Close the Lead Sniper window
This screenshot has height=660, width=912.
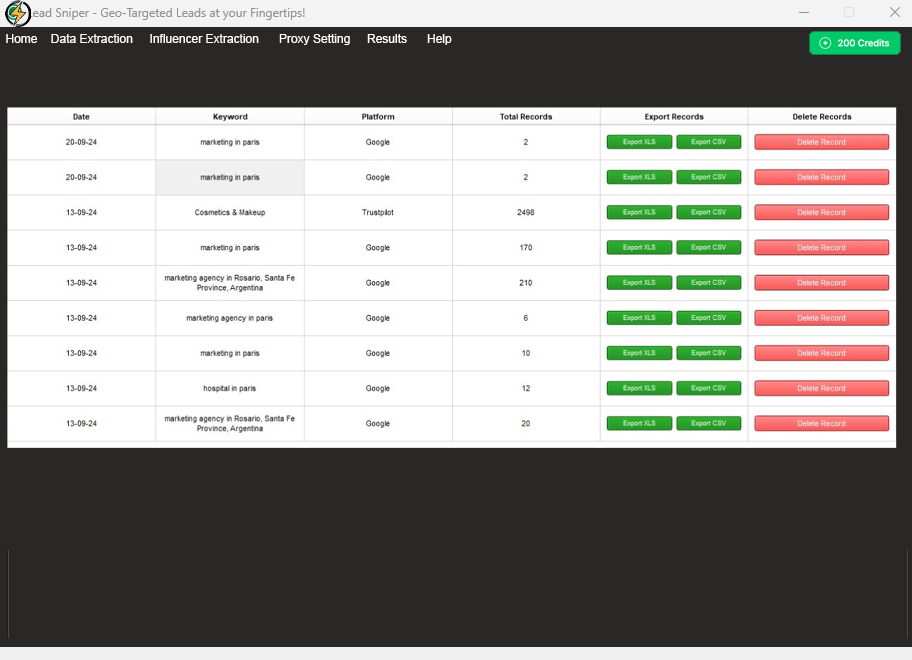click(895, 12)
